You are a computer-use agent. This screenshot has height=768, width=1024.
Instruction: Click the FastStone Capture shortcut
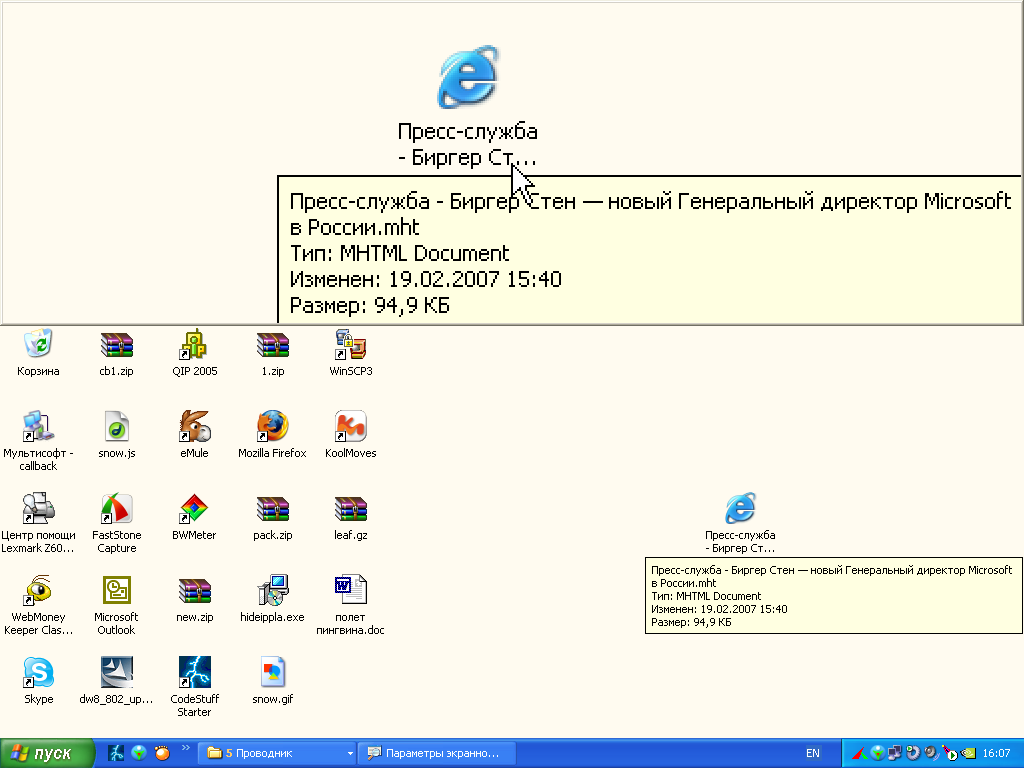coord(116,509)
